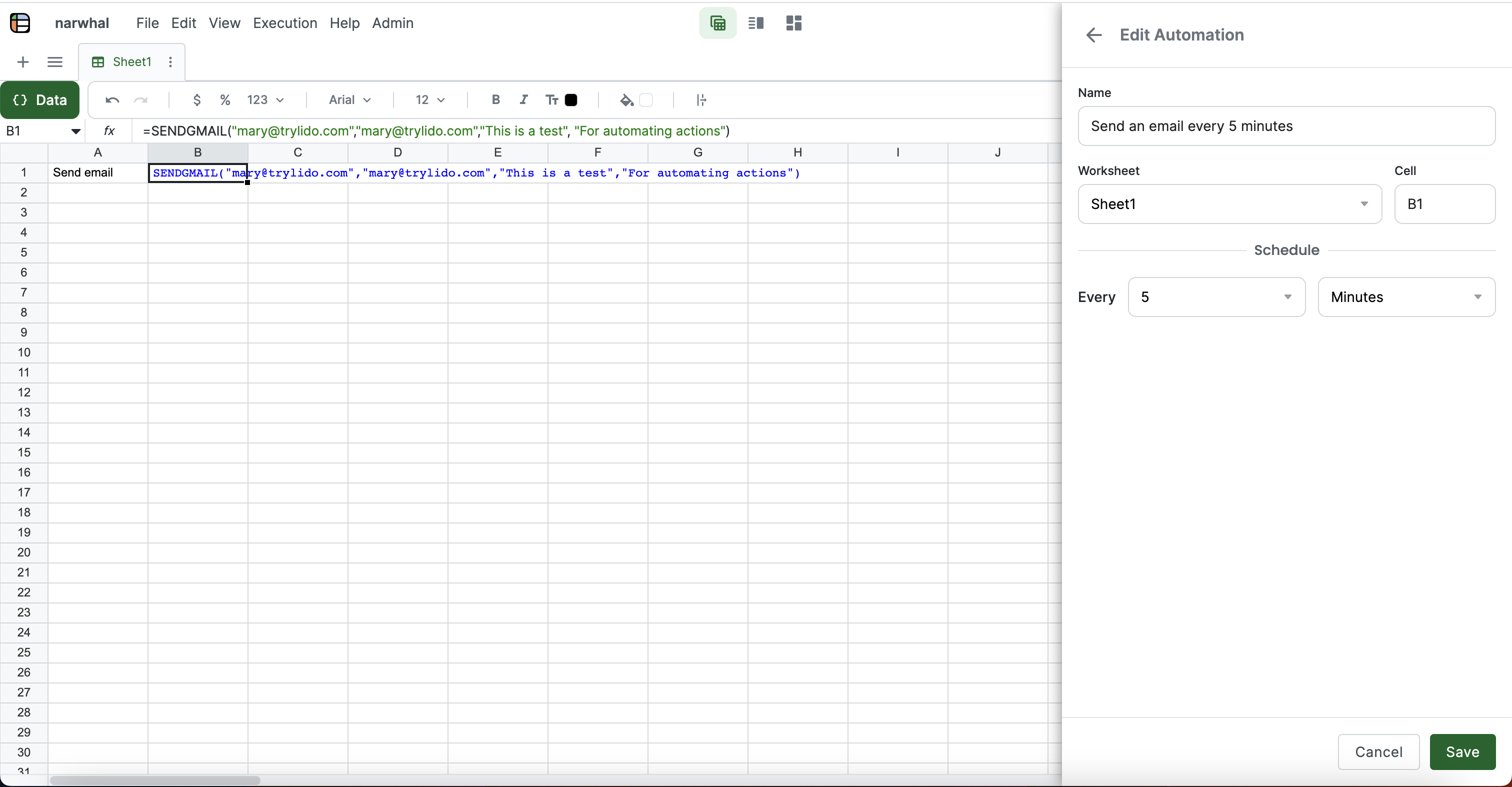Apply currency dollar format

[197, 100]
